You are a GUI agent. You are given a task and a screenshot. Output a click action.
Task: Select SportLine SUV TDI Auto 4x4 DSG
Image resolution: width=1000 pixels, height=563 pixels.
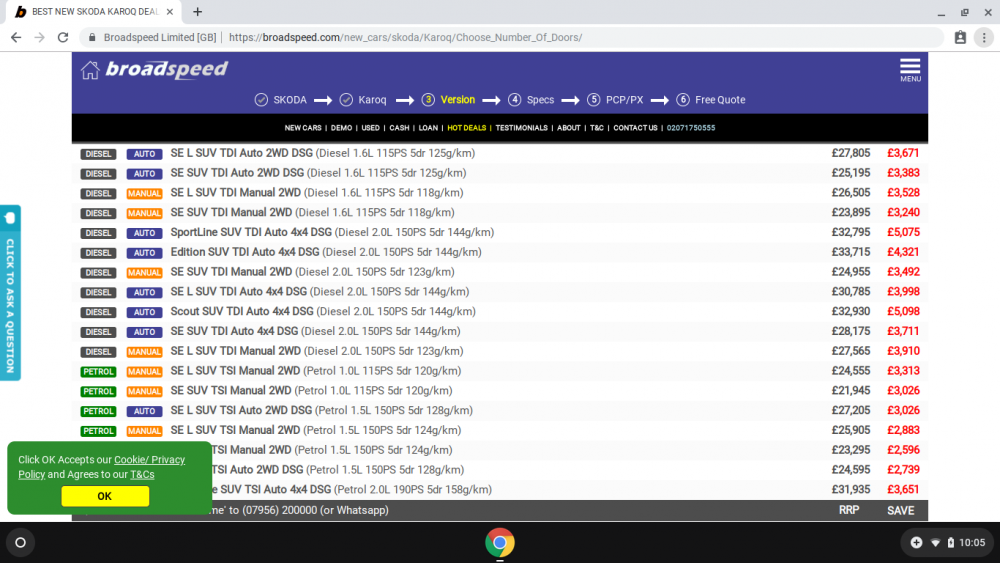point(332,233)
